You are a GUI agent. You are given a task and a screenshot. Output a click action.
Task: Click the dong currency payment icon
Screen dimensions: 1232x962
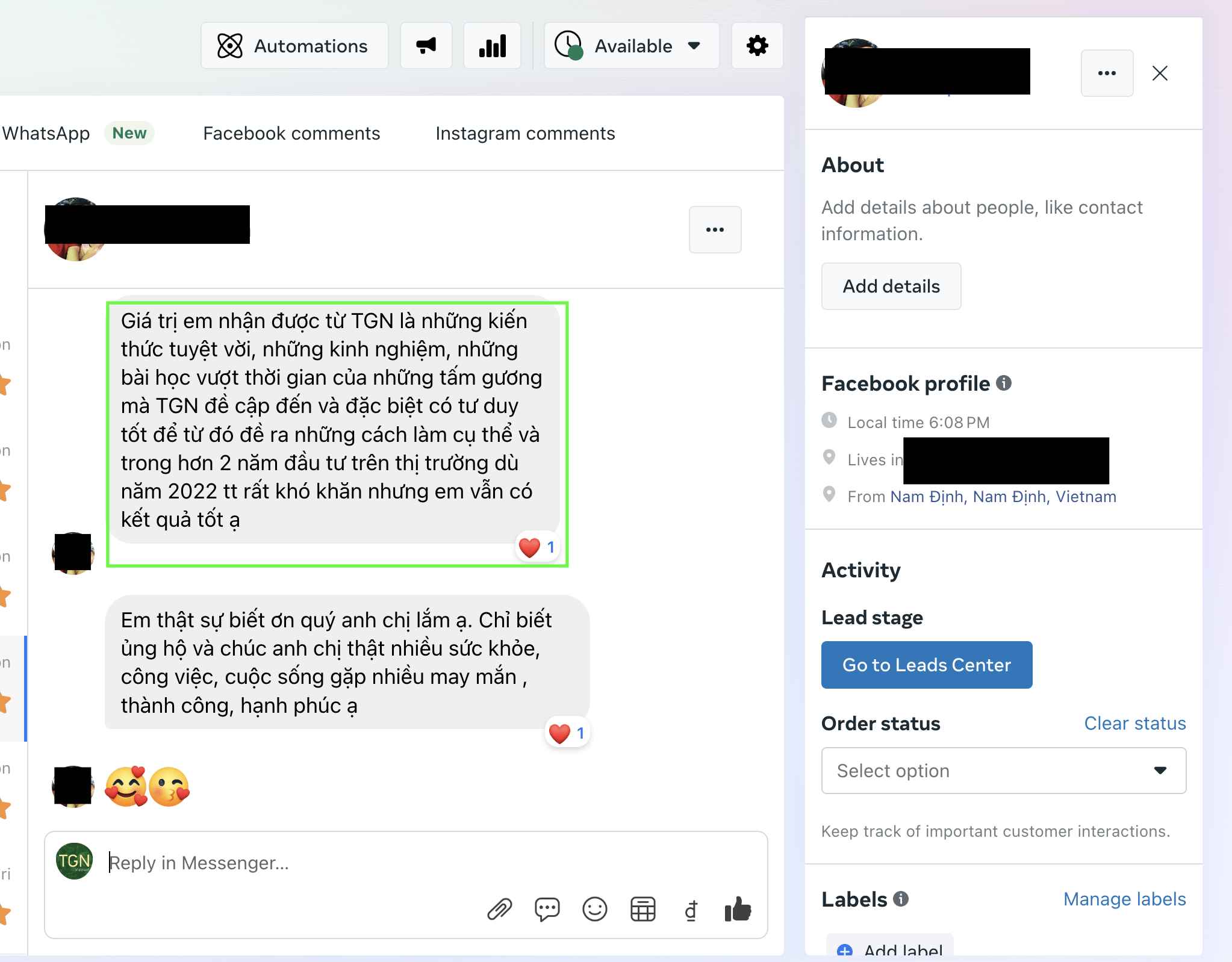click(x=691, y=910)
